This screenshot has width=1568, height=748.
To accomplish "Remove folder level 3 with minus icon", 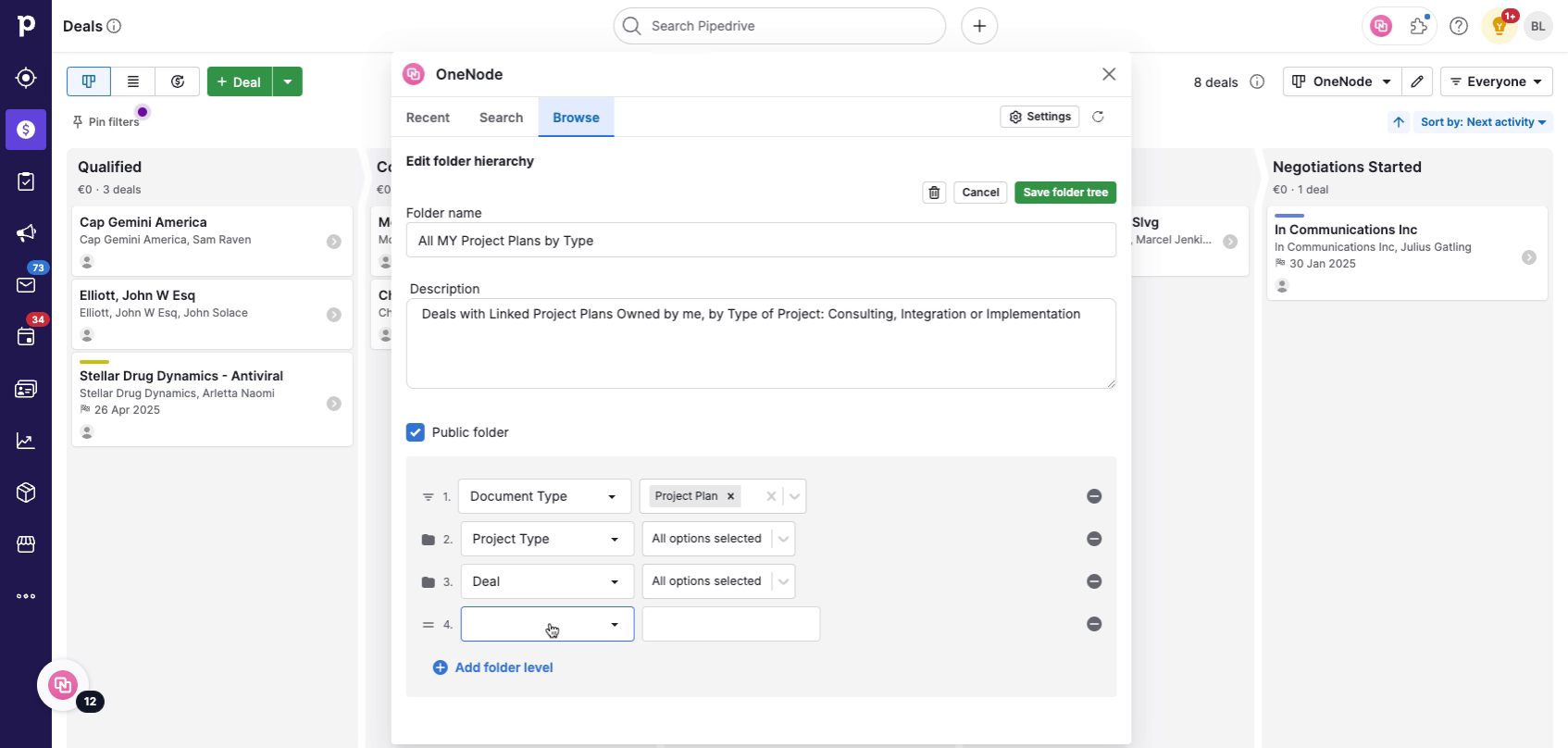I will click(x=1094, y=581).
